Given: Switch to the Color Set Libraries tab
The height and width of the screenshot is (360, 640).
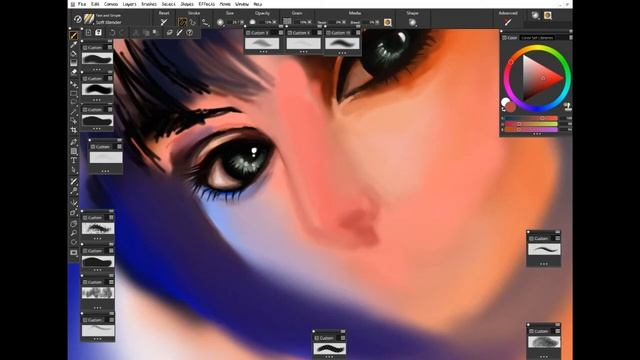Looking at the screenshot, I should coord(537,38).
